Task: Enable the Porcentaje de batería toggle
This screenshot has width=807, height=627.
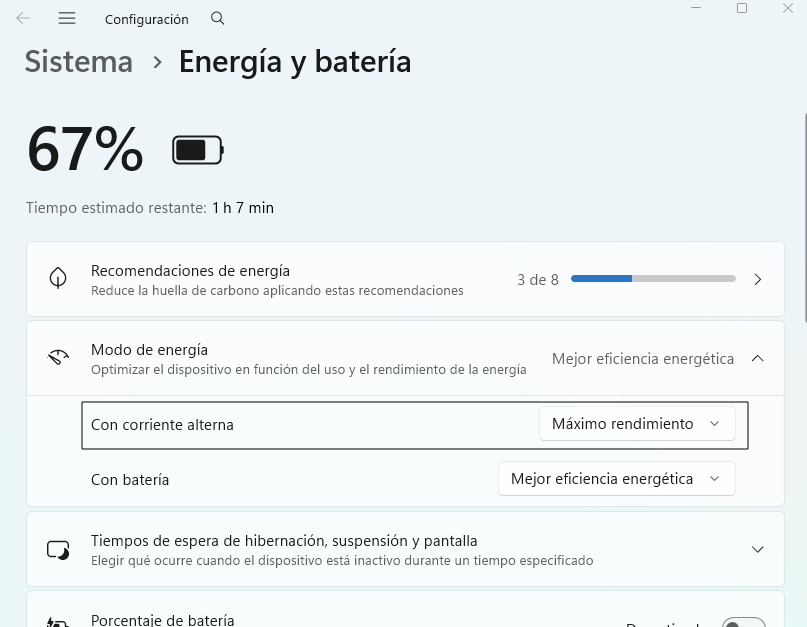Action: click(x=742, y=621)
